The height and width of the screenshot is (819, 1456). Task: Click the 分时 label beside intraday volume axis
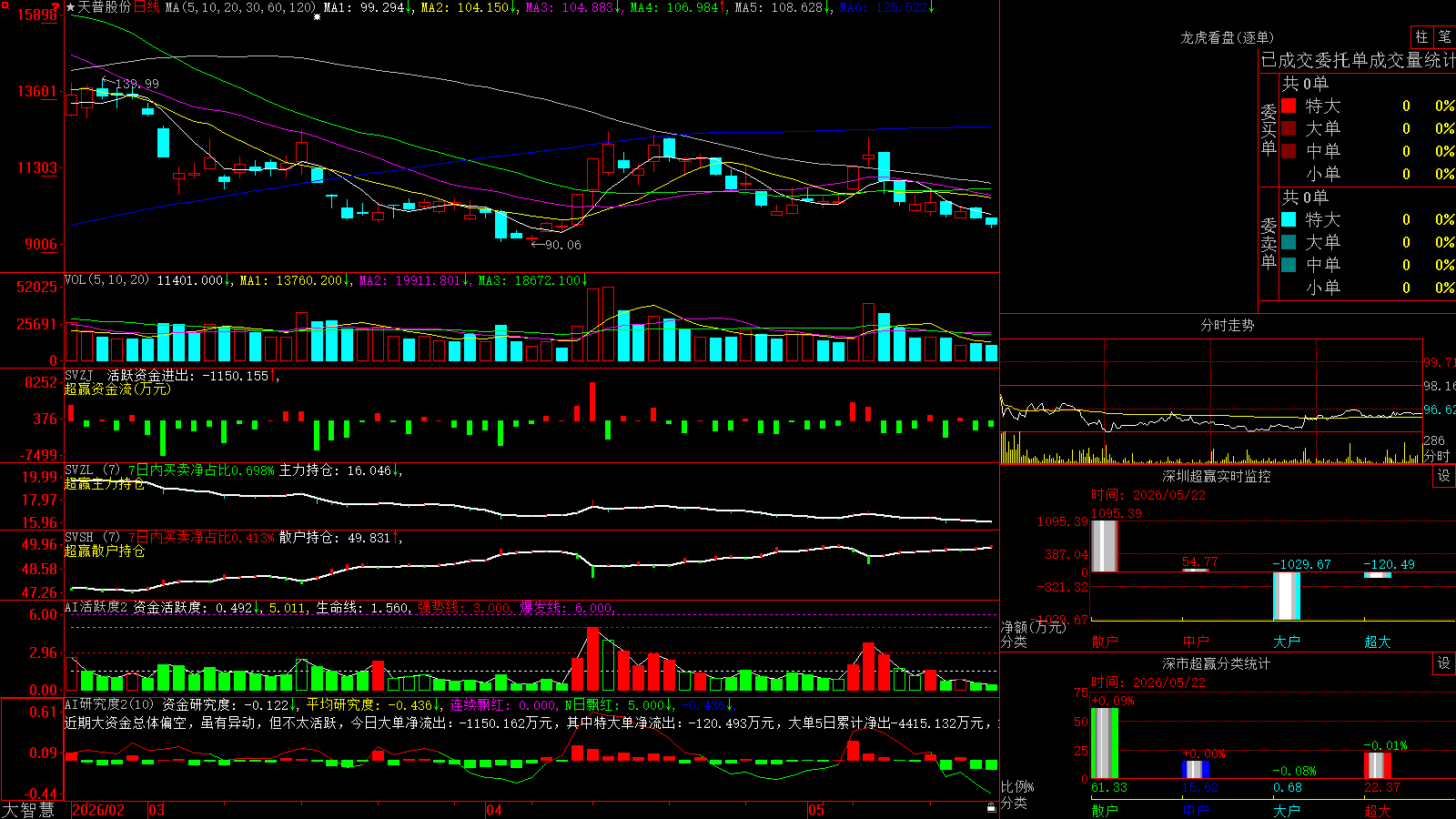point(1436,456)
